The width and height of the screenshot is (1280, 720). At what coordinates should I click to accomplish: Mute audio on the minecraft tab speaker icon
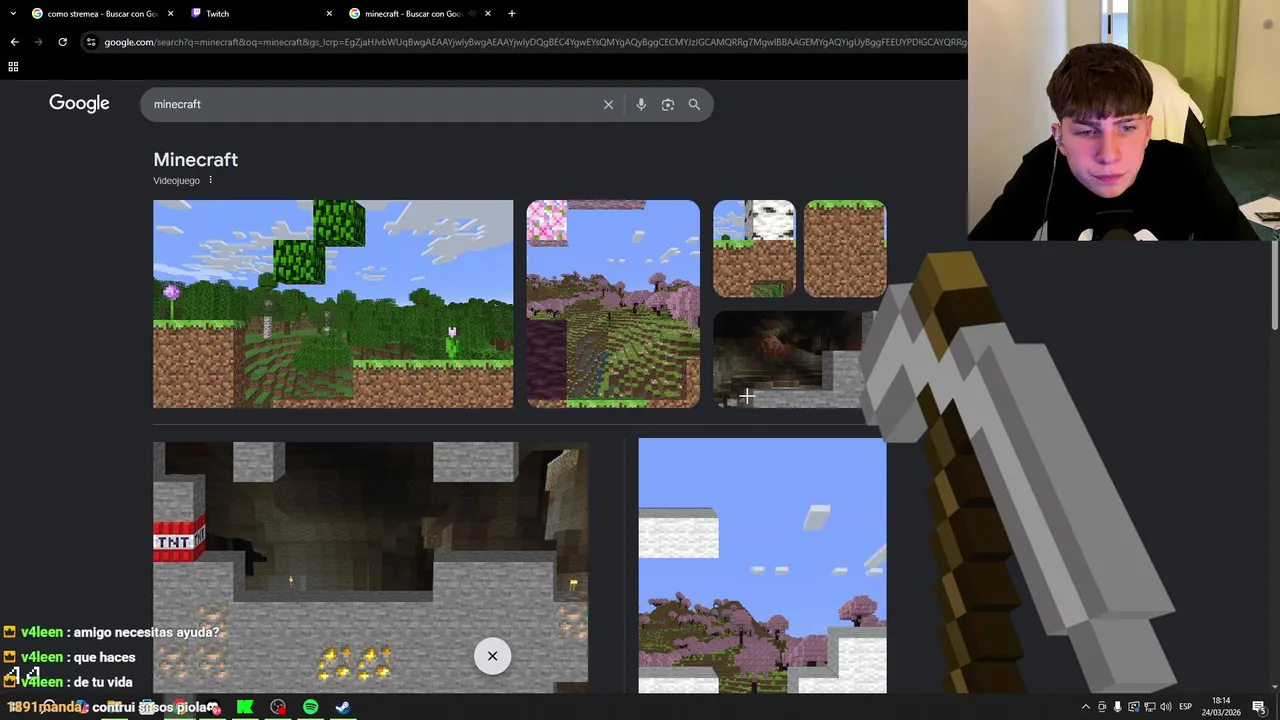click(x=472, y=14)
